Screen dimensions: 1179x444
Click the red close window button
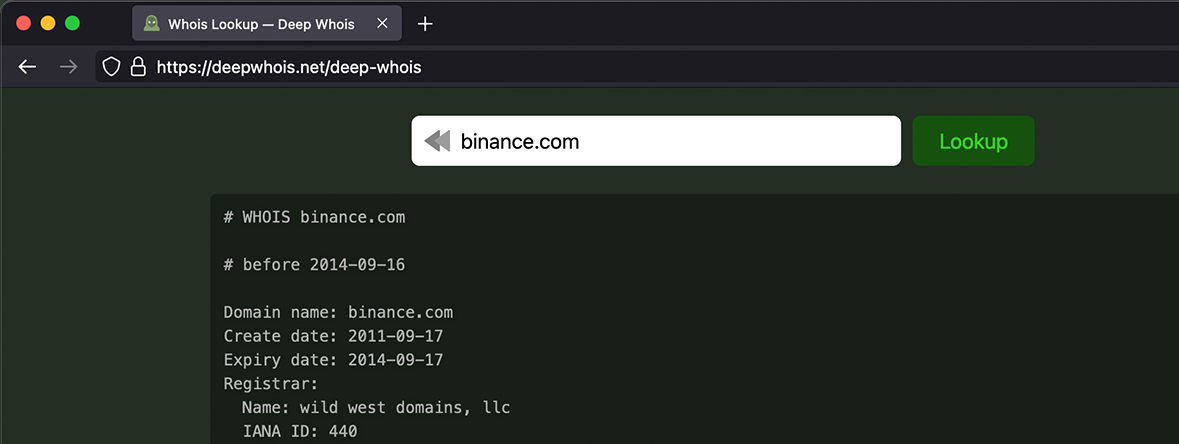coord(24,23)
